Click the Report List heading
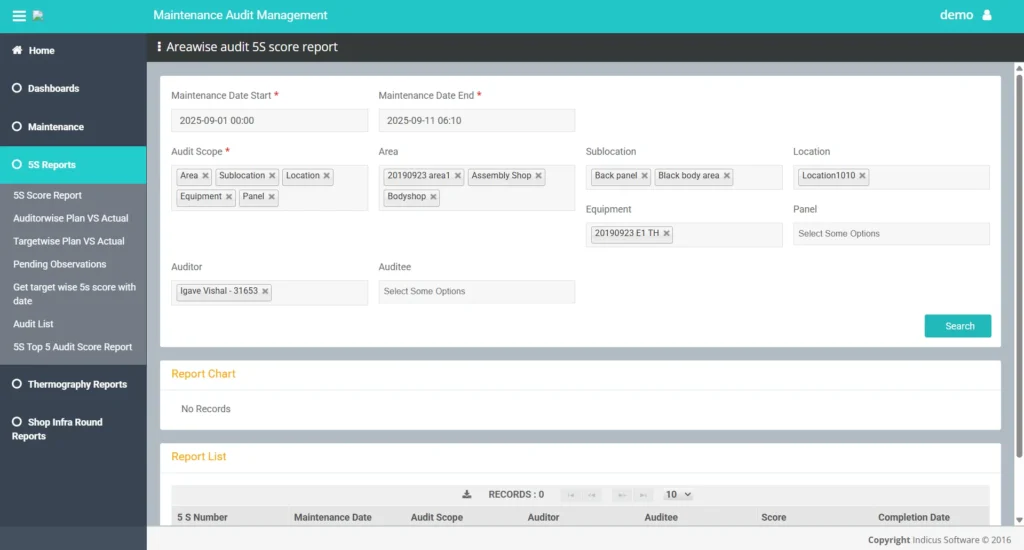Screen dimensions: 1024x550 click(199, 457)
